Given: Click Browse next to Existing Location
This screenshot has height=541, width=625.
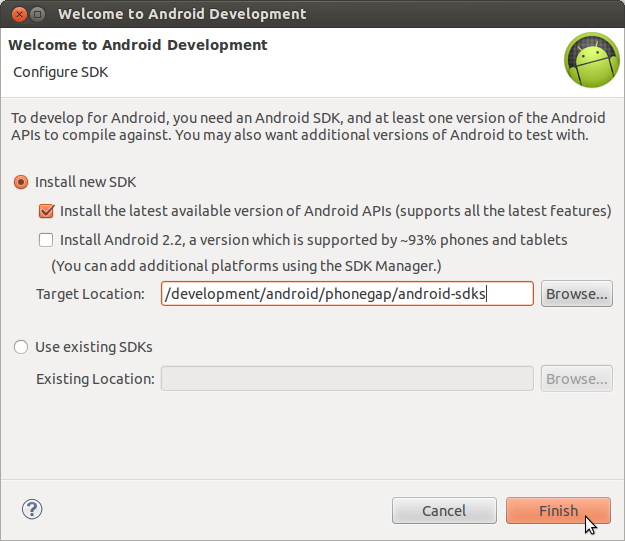Looking at the screenshot, I should point(577,378).
